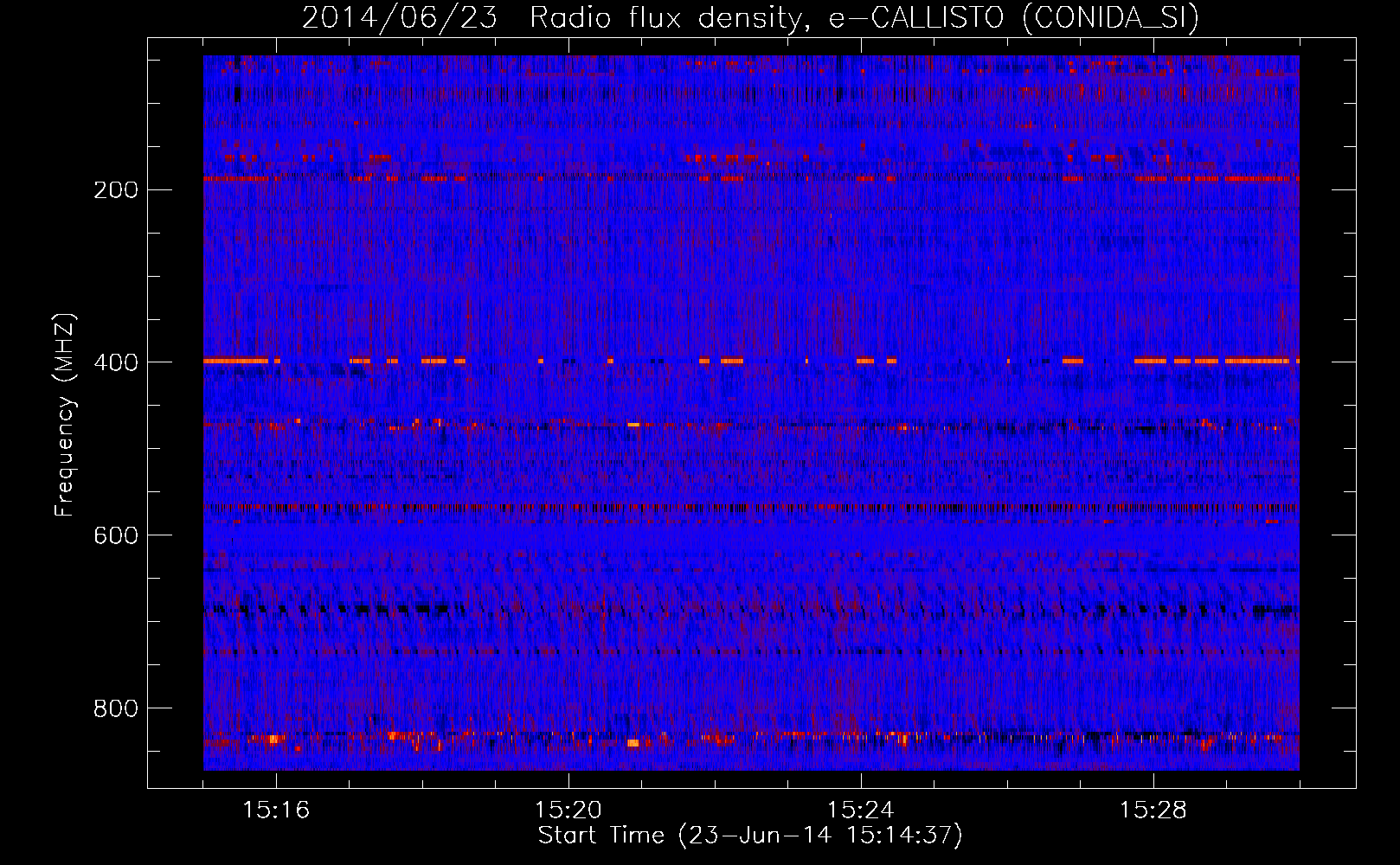Click the 'Frequency (MHZ)' y-axis label
The image size is (1400, 865).
click(x=65, y=414)
